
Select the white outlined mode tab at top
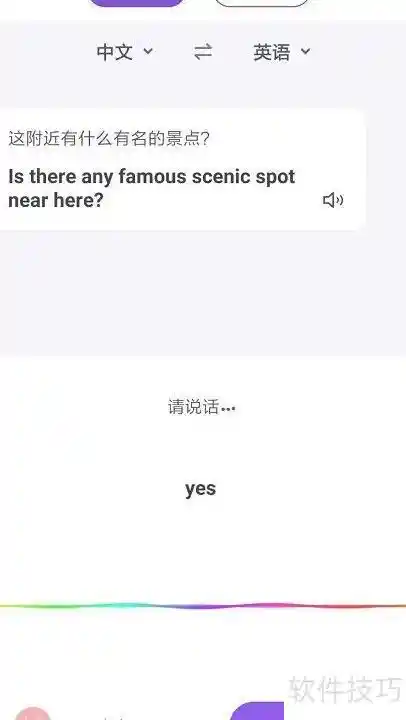pyautogui.click(x=262, y=3)
